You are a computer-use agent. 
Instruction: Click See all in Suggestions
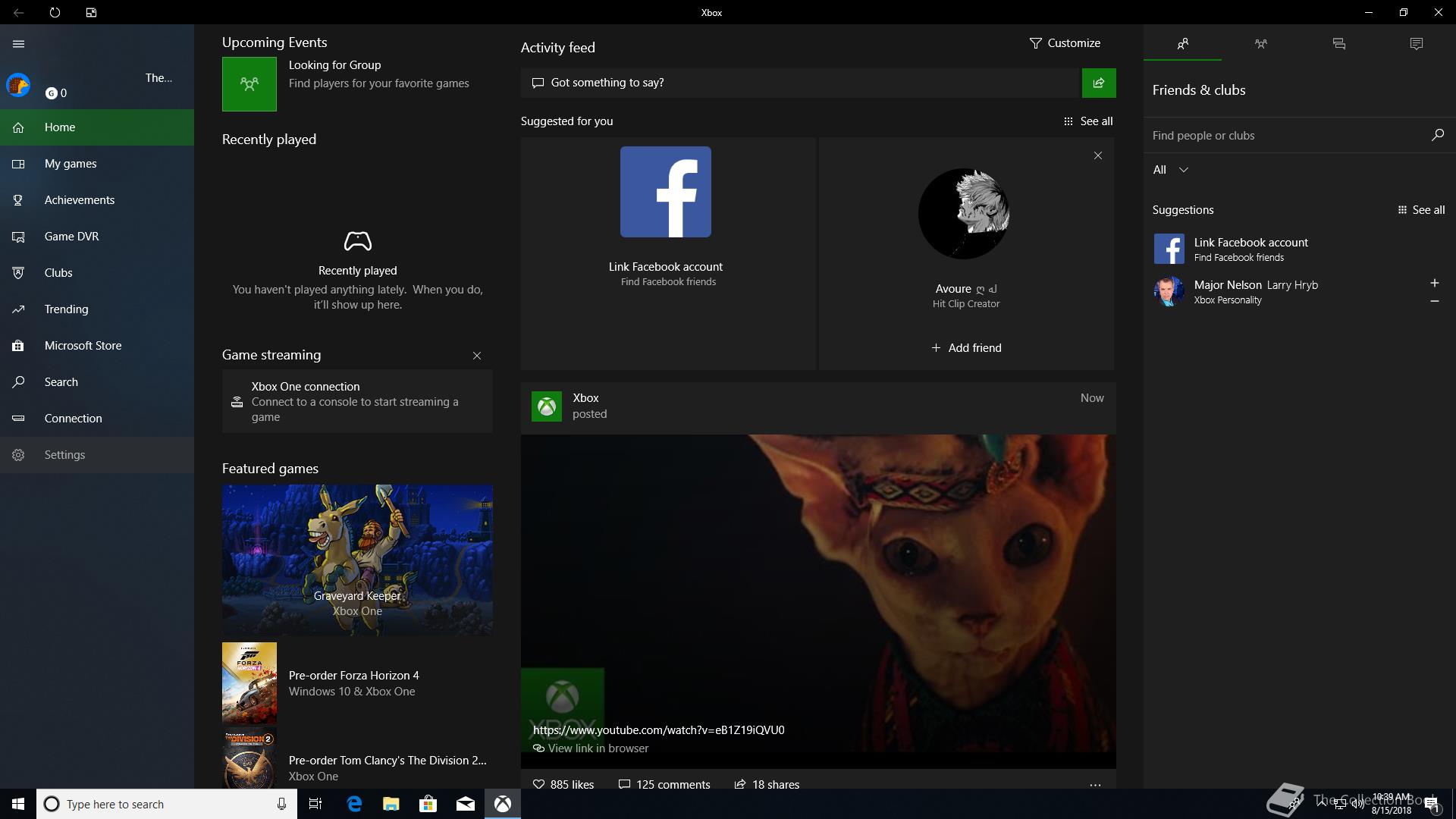[1421, 210]
